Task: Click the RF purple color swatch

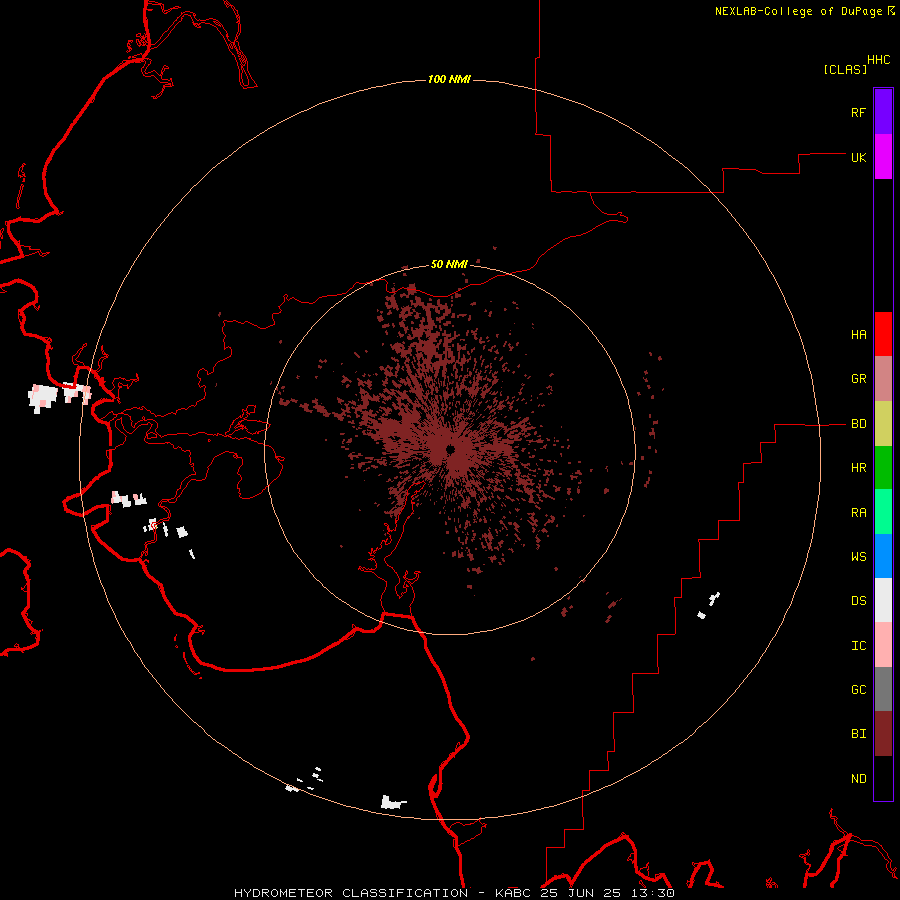Action: click(x=883, y=112)
